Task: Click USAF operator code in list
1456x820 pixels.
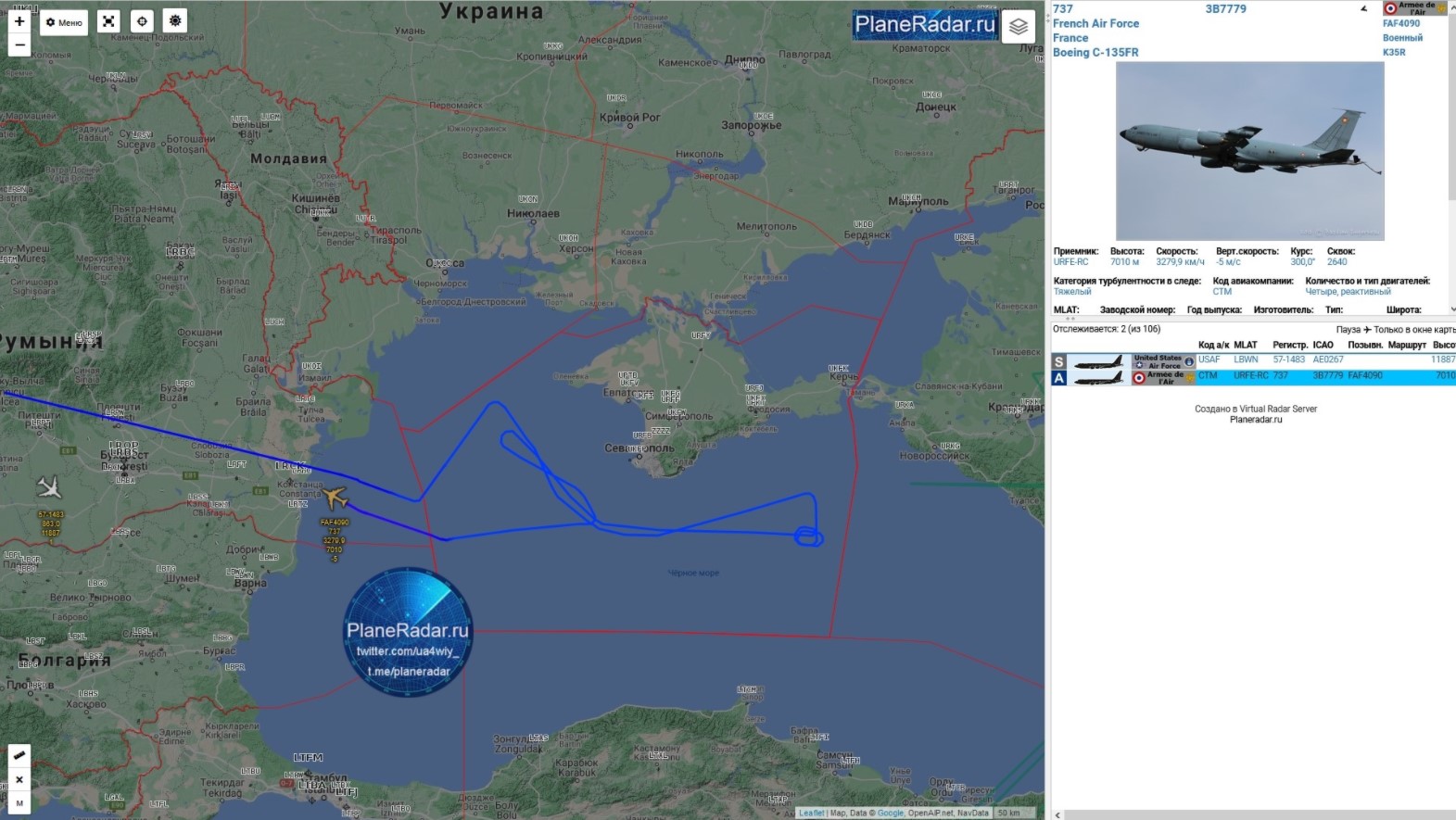Action: click(x=1209, y=360)
